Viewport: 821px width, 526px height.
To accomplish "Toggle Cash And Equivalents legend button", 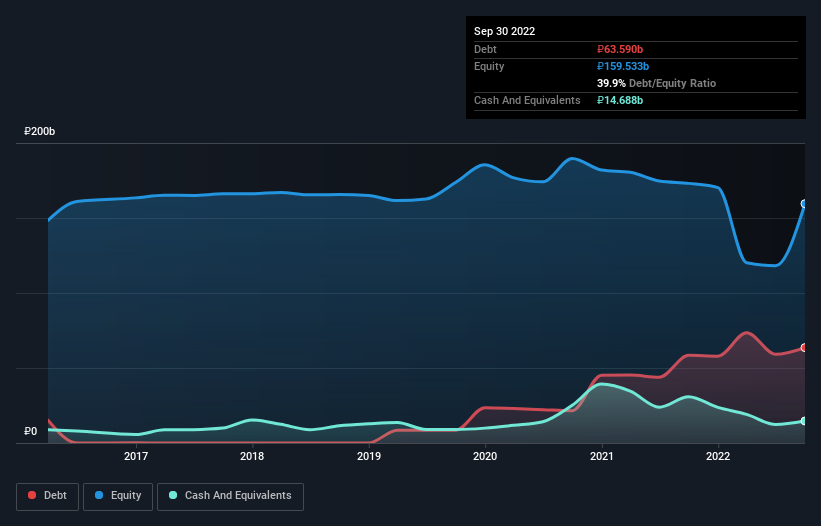I will pos(230,496).
